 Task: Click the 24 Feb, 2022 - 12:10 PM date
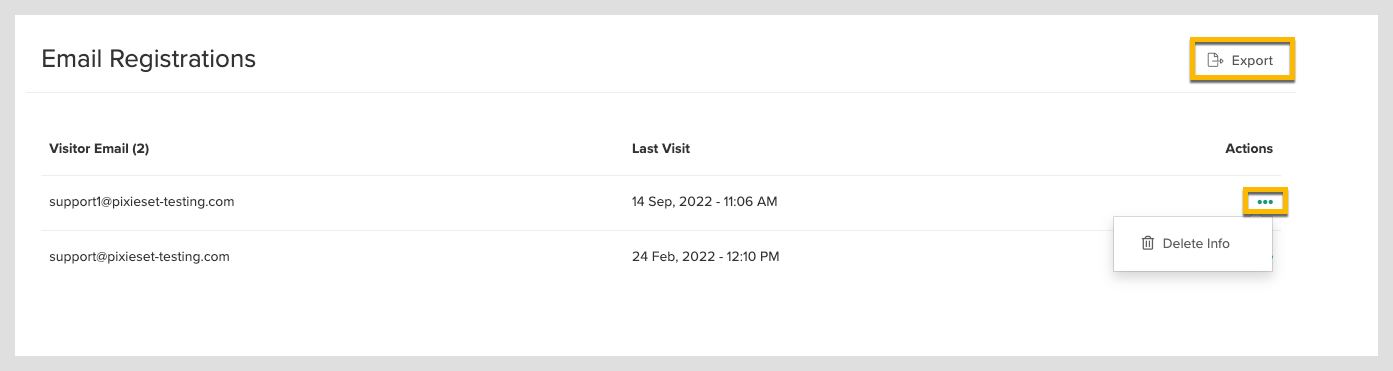705,256
